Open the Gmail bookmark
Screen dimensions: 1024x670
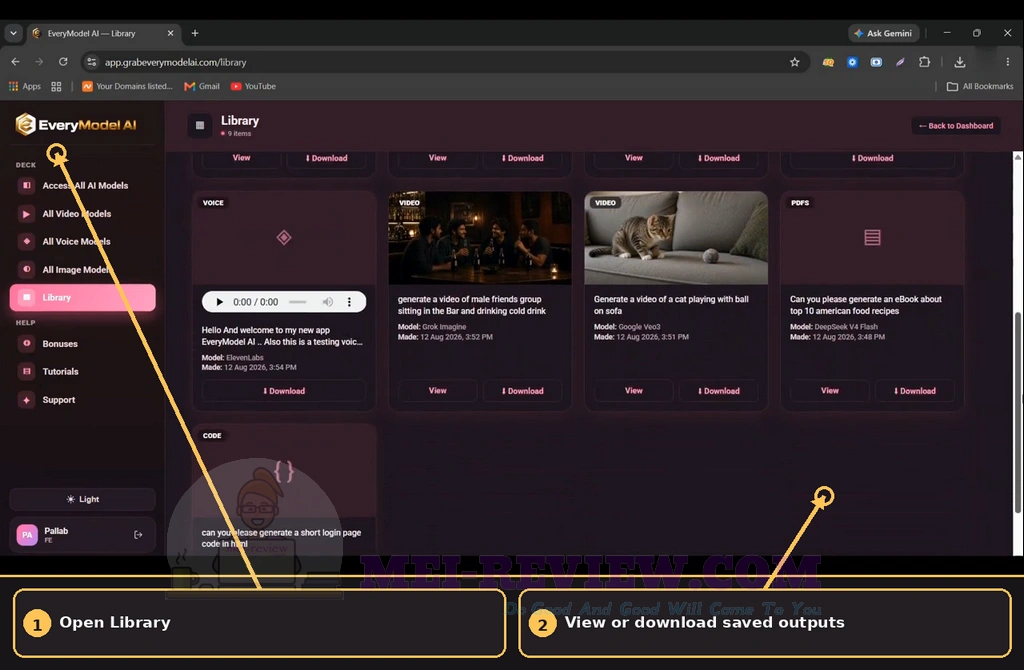click(x=202, y=86)
